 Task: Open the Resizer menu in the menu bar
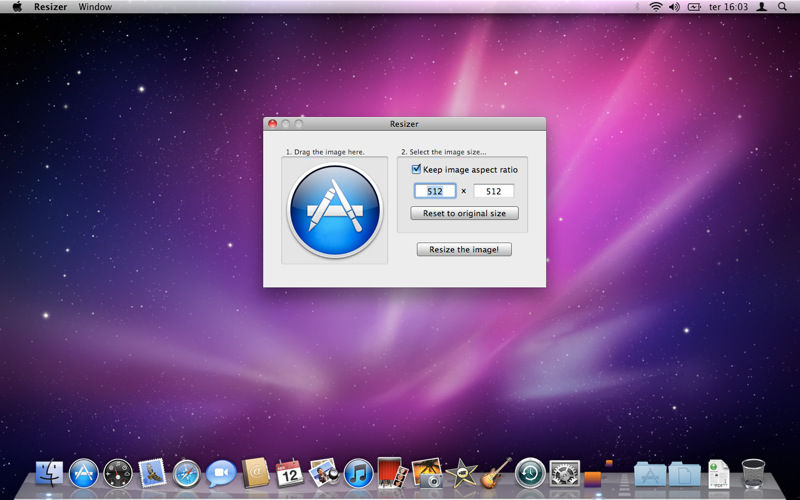pyautogui.click(x=51, y=7)
